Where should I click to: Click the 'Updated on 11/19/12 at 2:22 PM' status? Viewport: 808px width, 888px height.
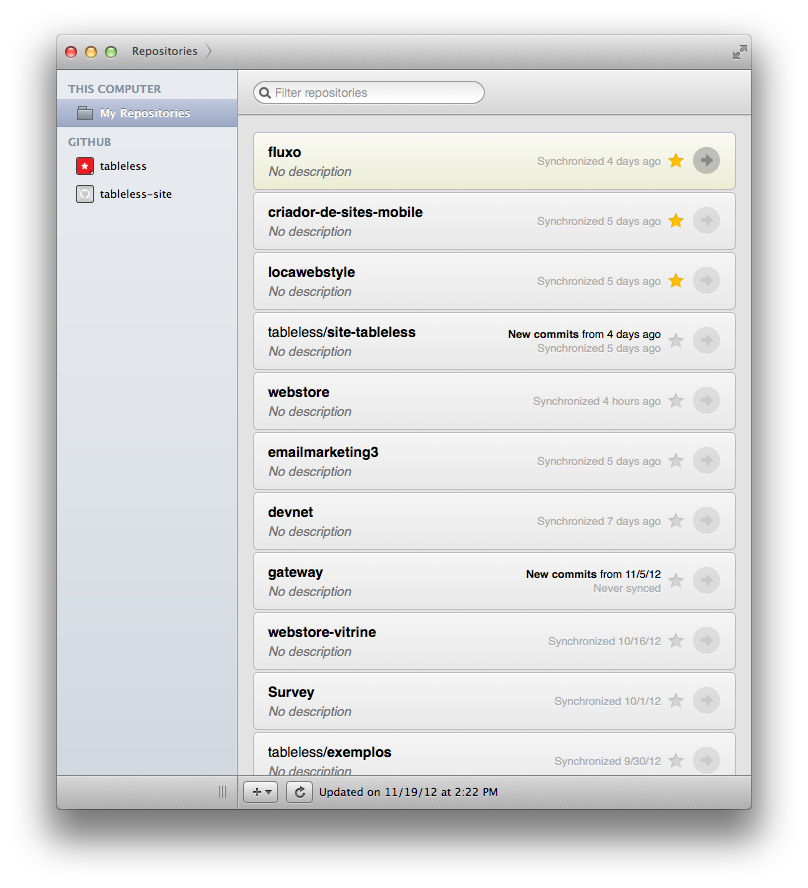click(x=408, y=792)
